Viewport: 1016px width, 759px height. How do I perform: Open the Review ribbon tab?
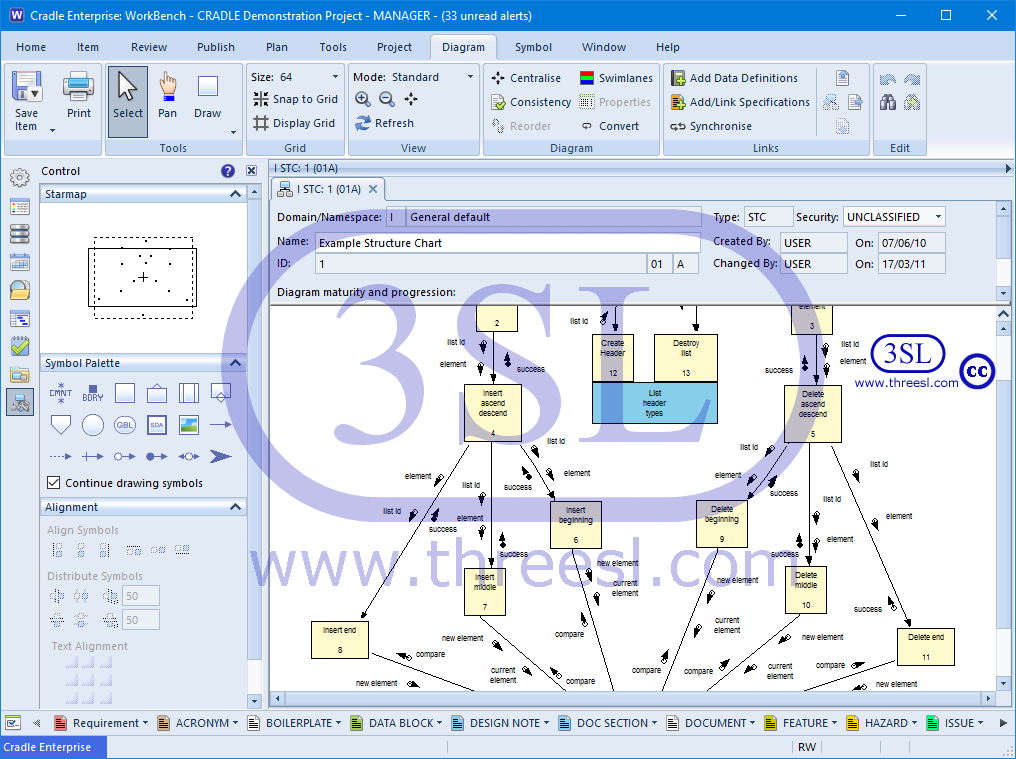point(149,47)
